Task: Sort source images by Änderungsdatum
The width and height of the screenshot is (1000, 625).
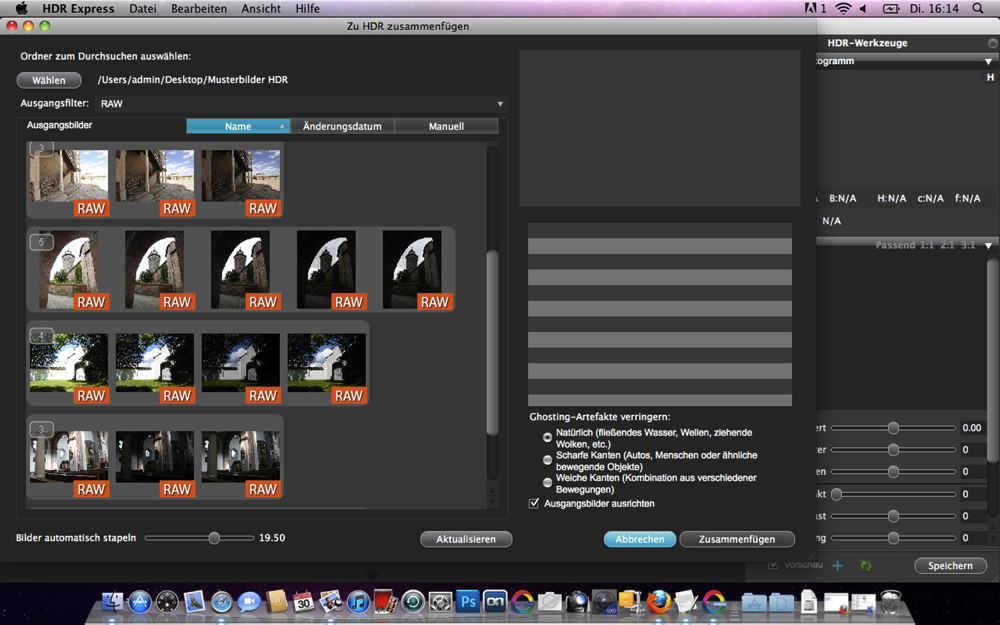Action: tap(342, 126)
